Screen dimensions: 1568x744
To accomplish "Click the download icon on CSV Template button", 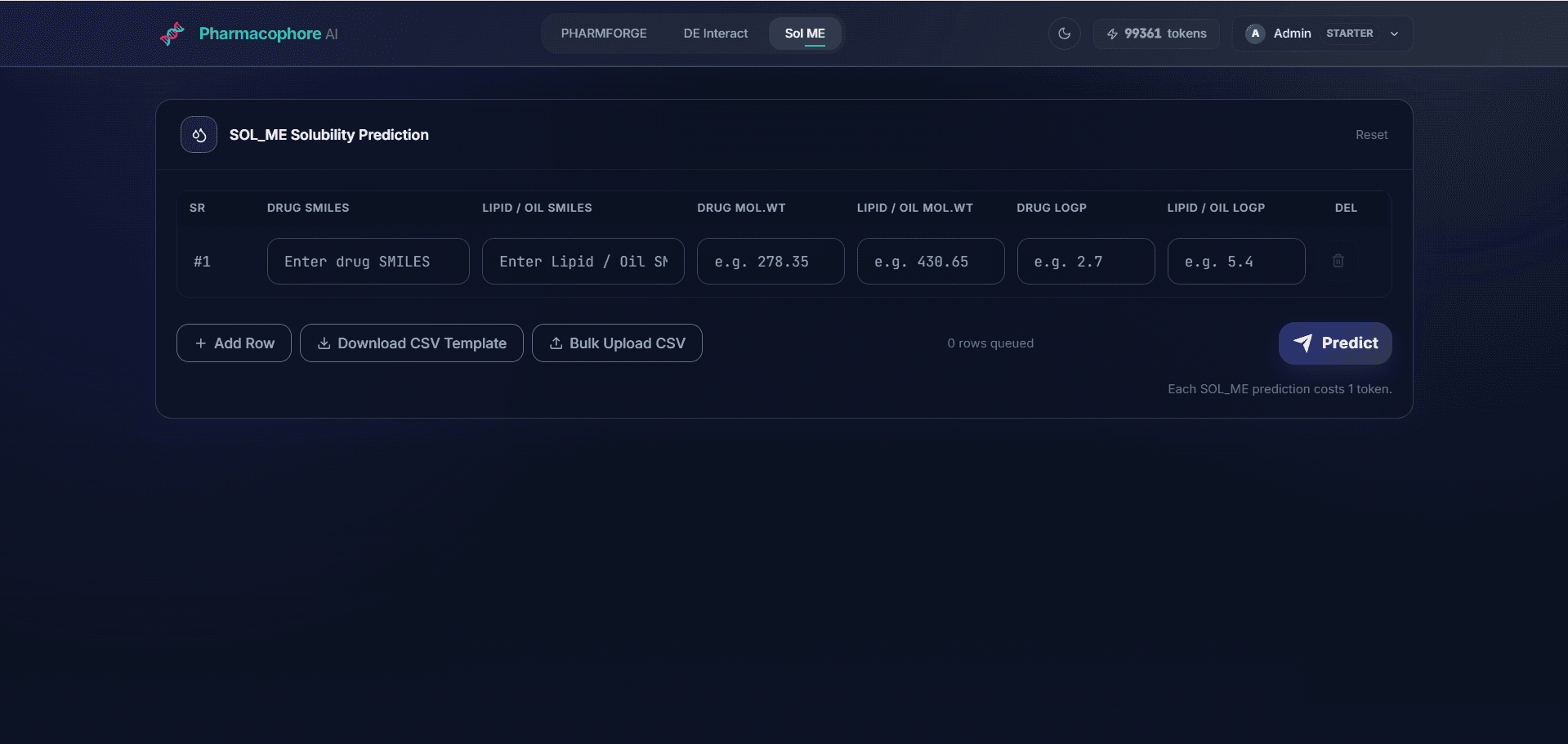I will (x=324, y=343).
